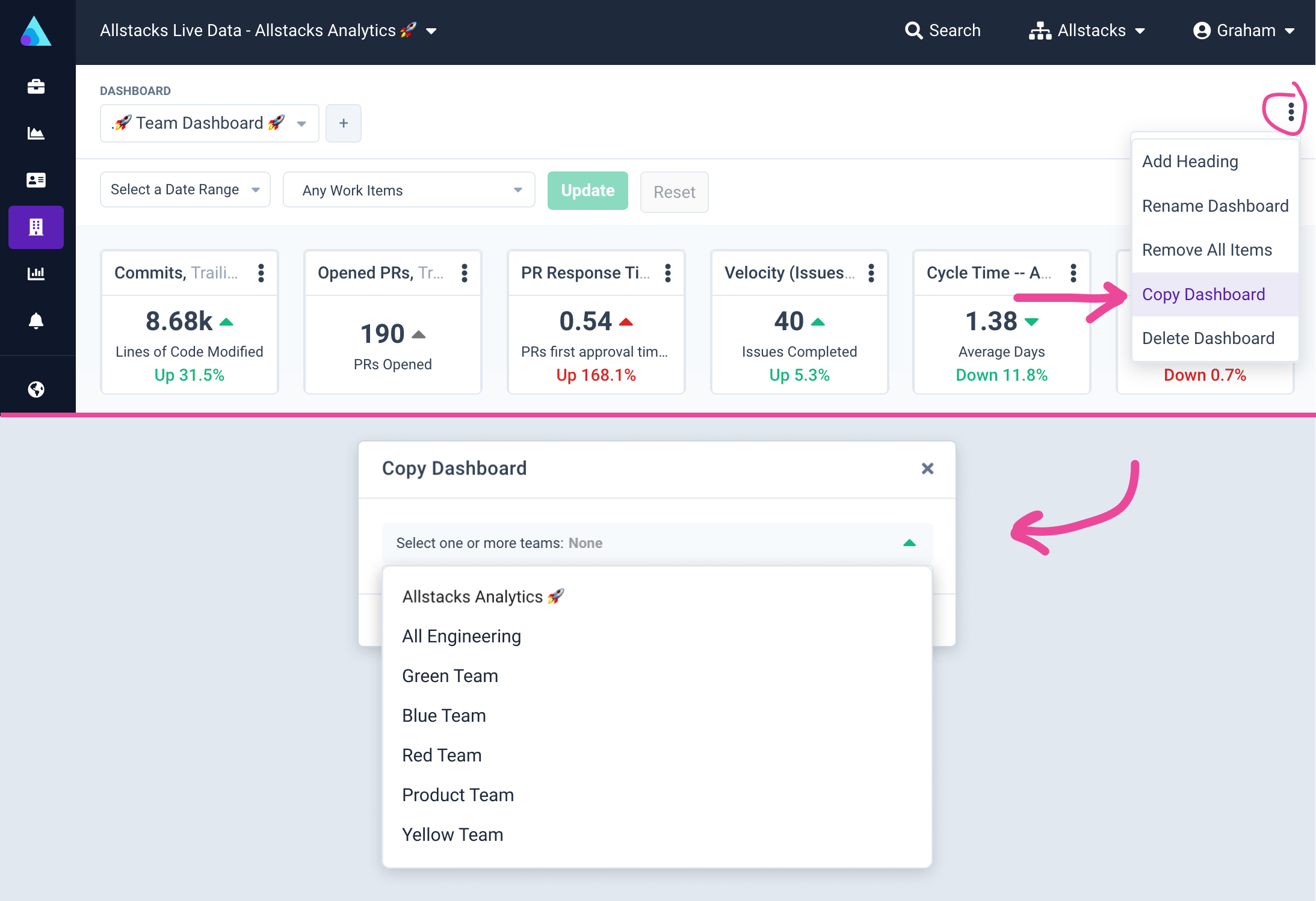1316x901 pixels.
Task: Open the Velocity card options menu
Action: tap(871, 273)
